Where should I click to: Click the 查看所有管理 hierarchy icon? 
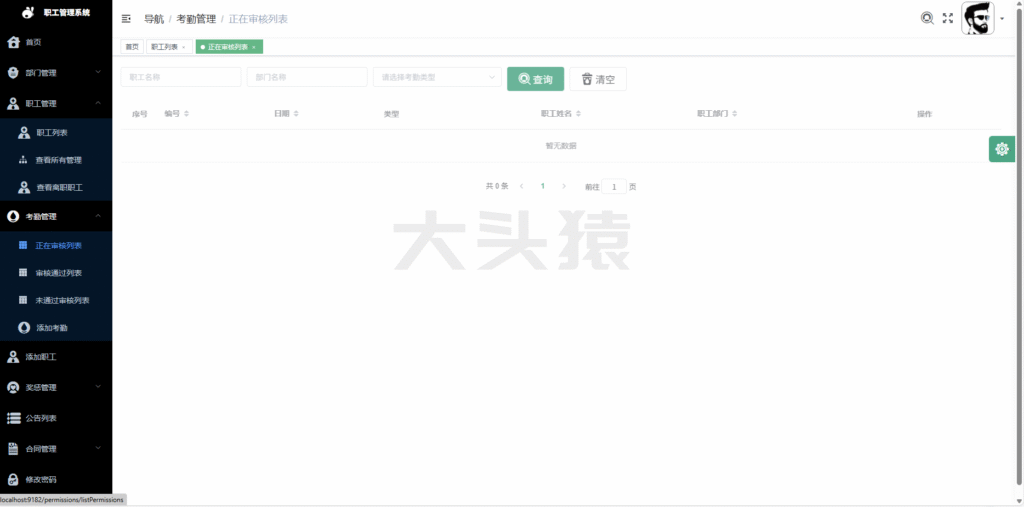tap(24, 160)
